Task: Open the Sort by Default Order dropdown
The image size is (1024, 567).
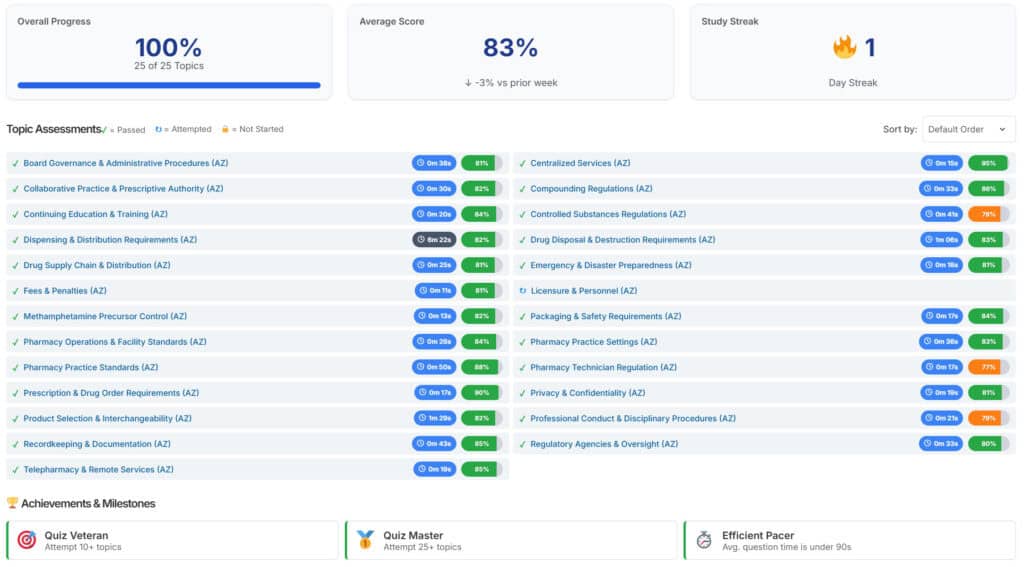Action: [x=967, y=129]
